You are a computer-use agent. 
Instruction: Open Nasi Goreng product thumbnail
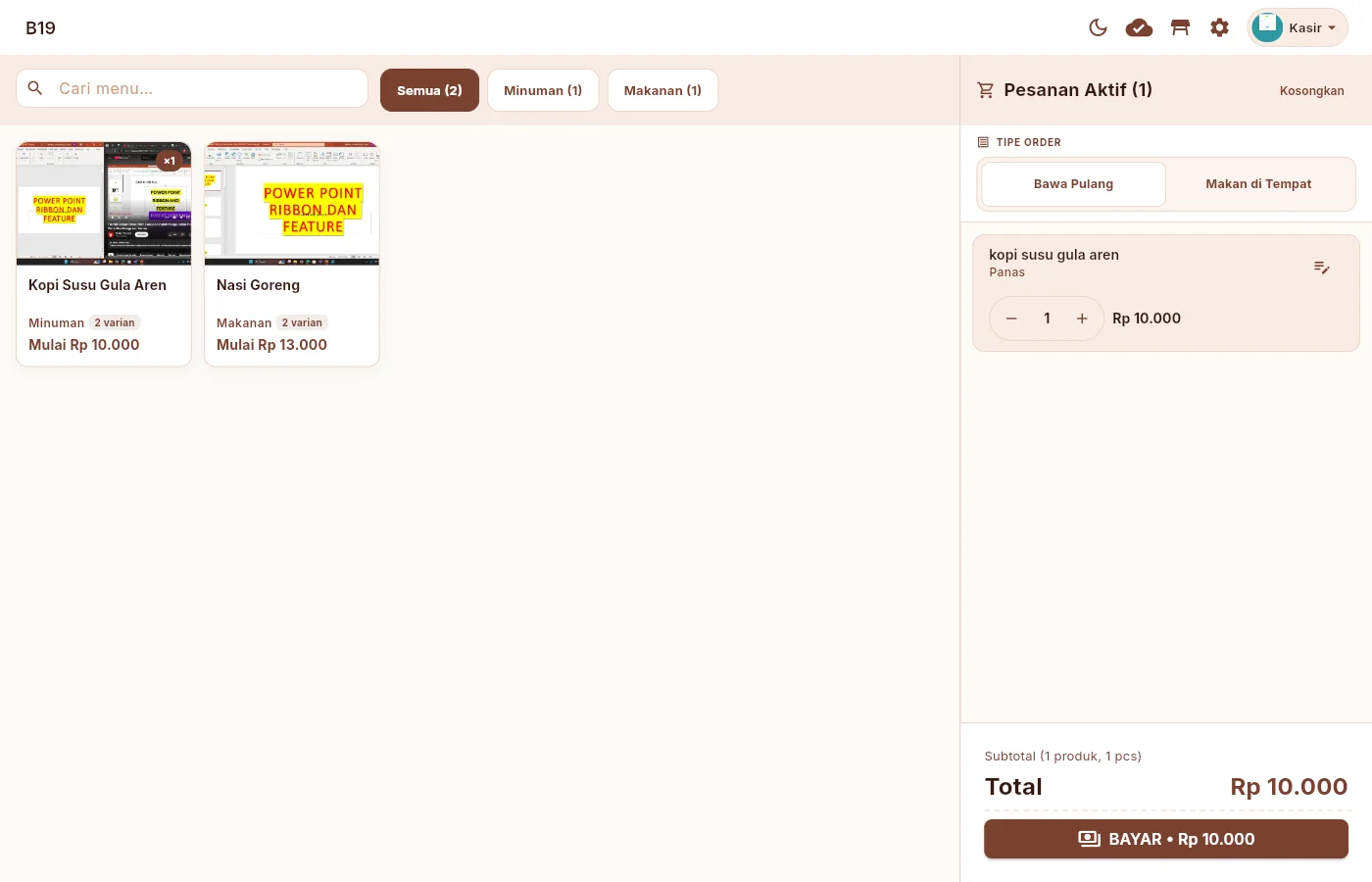tap(292, 204)
